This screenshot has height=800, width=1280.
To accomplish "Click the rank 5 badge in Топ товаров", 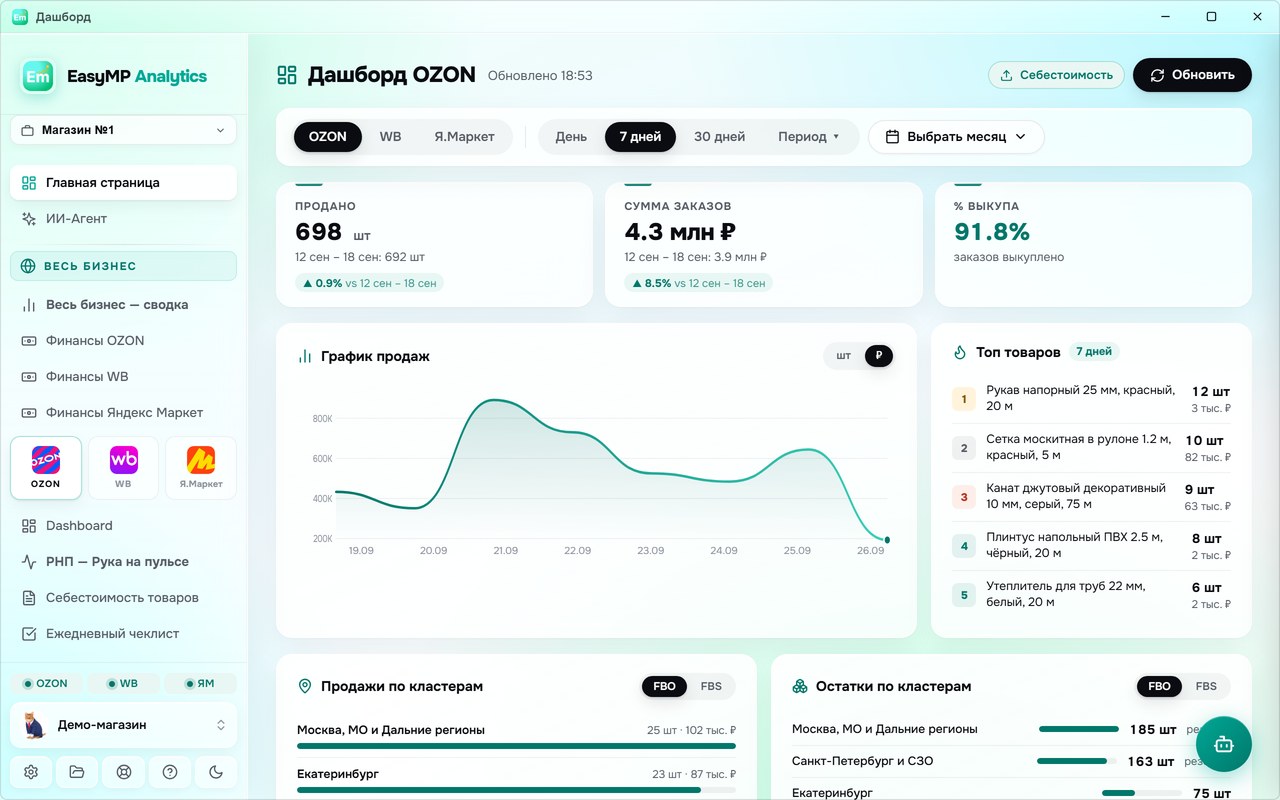I will tap(964, 595).
